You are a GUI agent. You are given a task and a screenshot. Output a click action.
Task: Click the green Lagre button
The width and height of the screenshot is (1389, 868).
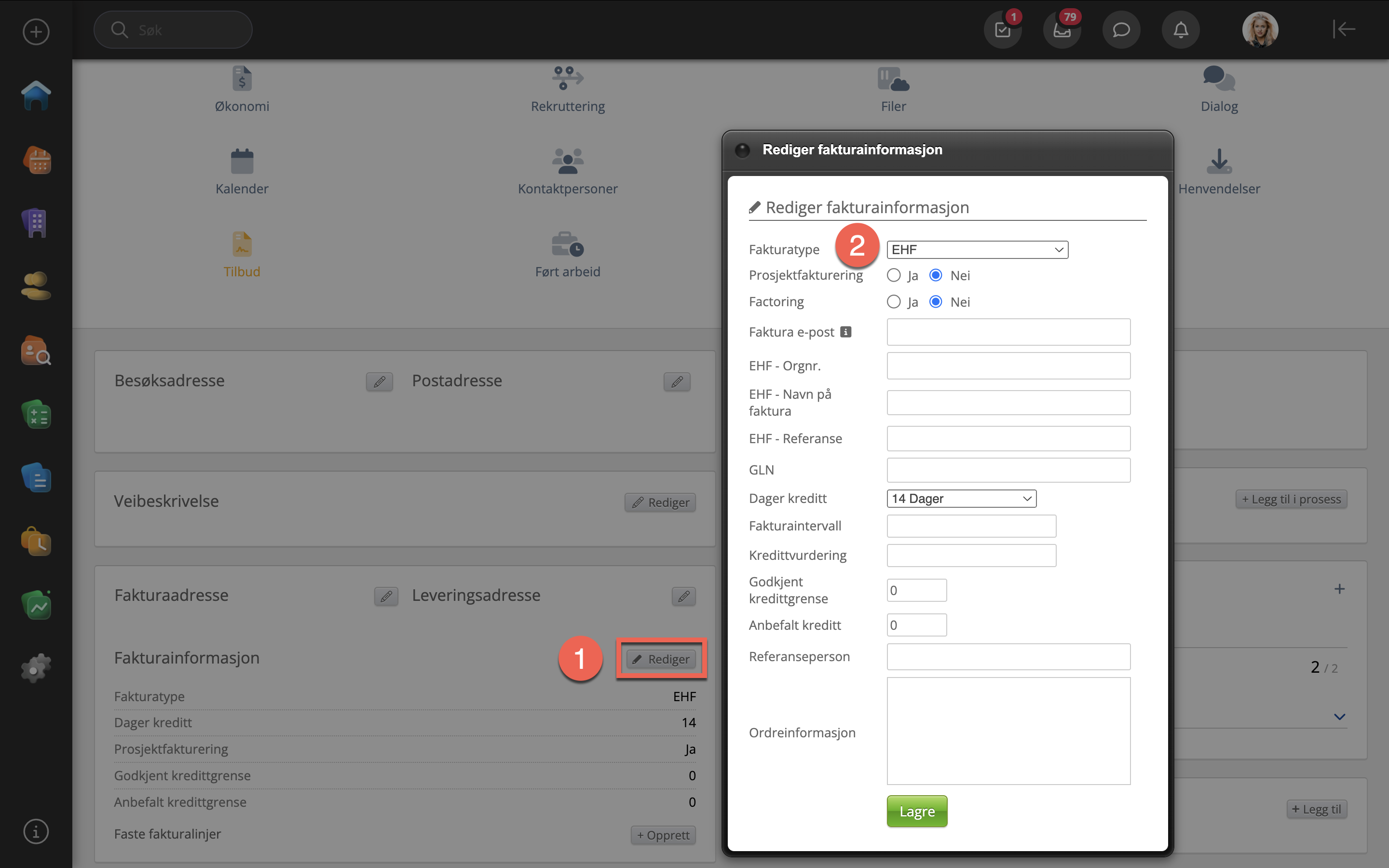917,811
